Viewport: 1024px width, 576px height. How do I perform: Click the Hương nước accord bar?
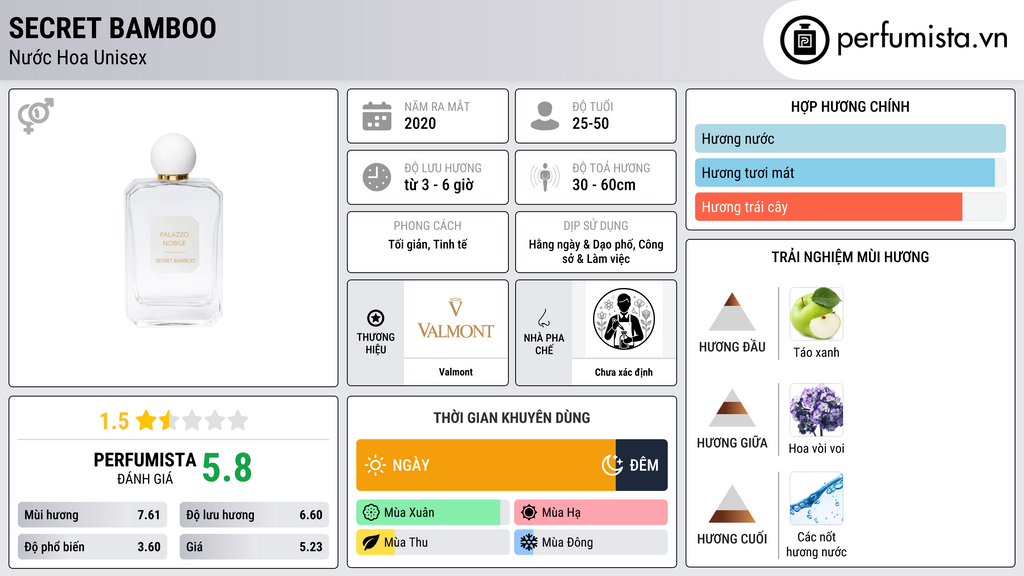pyautogui.click(x=850, y=138)
